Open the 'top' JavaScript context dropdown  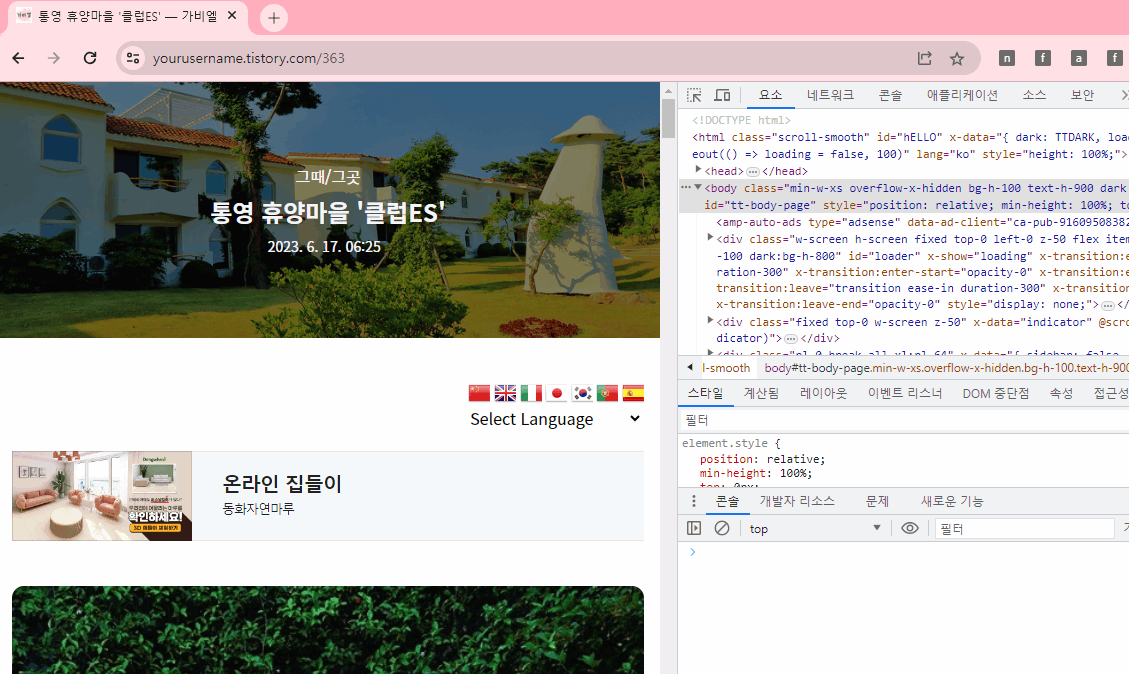(x=815, y=529)
